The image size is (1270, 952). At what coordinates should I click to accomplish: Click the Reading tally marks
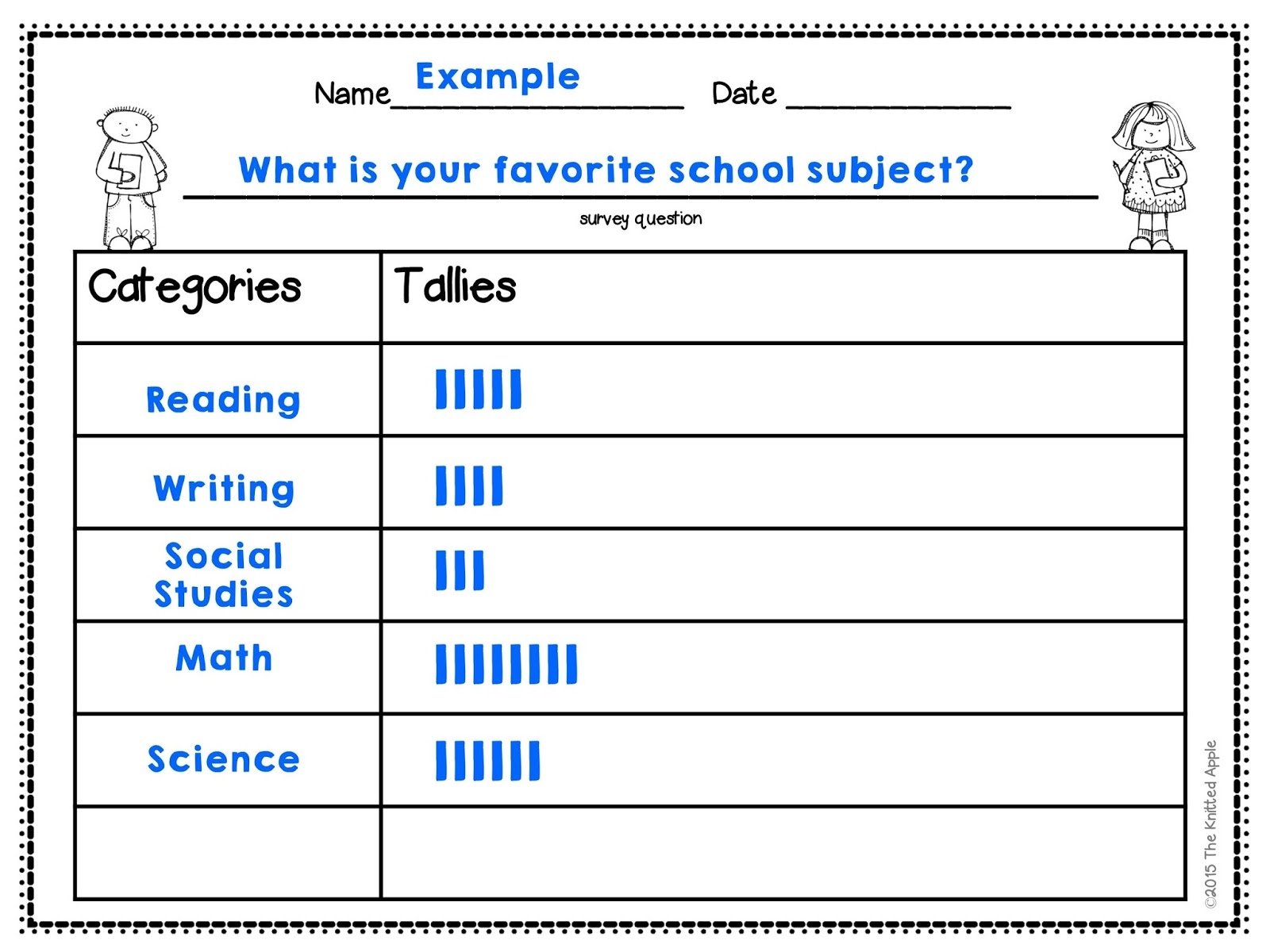[x=479, y=390]
